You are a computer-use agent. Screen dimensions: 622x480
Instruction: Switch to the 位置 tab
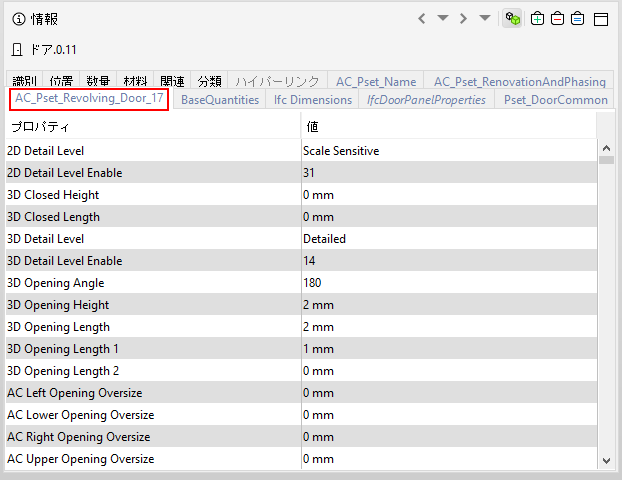pos(61,81)
